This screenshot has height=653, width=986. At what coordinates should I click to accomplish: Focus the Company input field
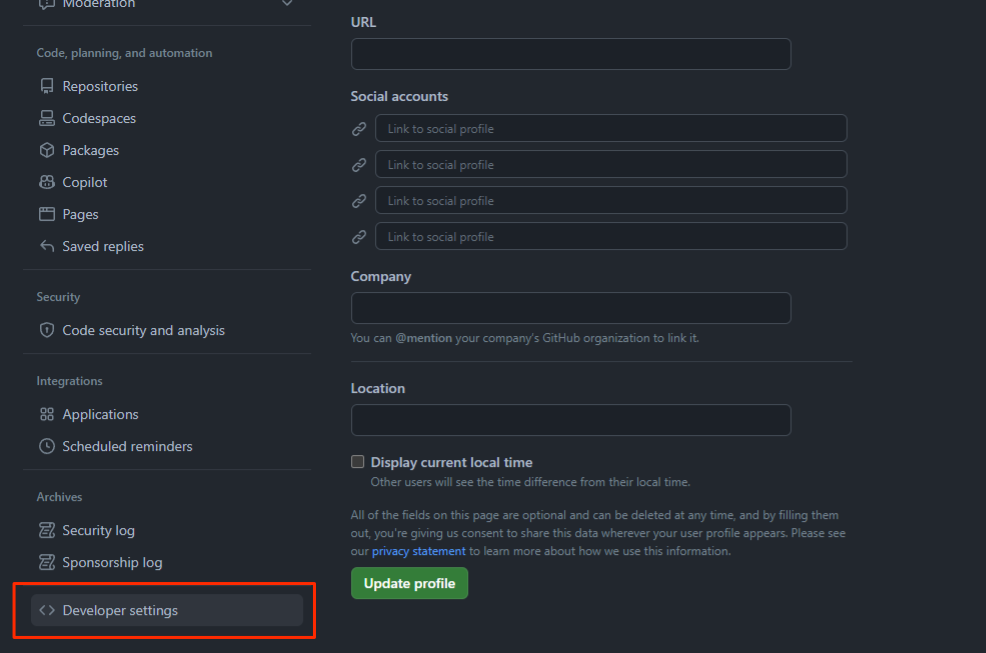(x=571, y=308)
